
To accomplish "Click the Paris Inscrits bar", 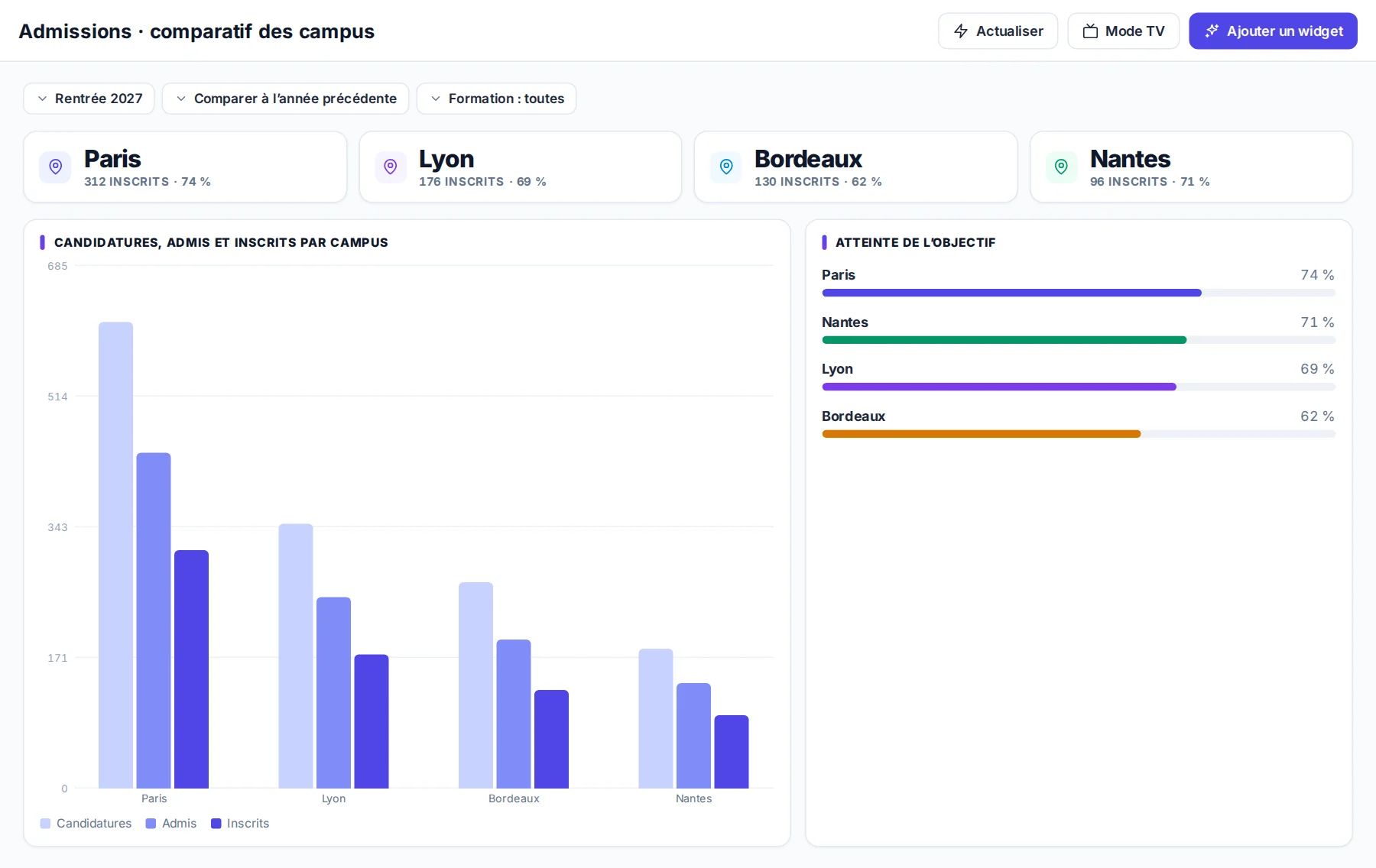I will point(191,669).
